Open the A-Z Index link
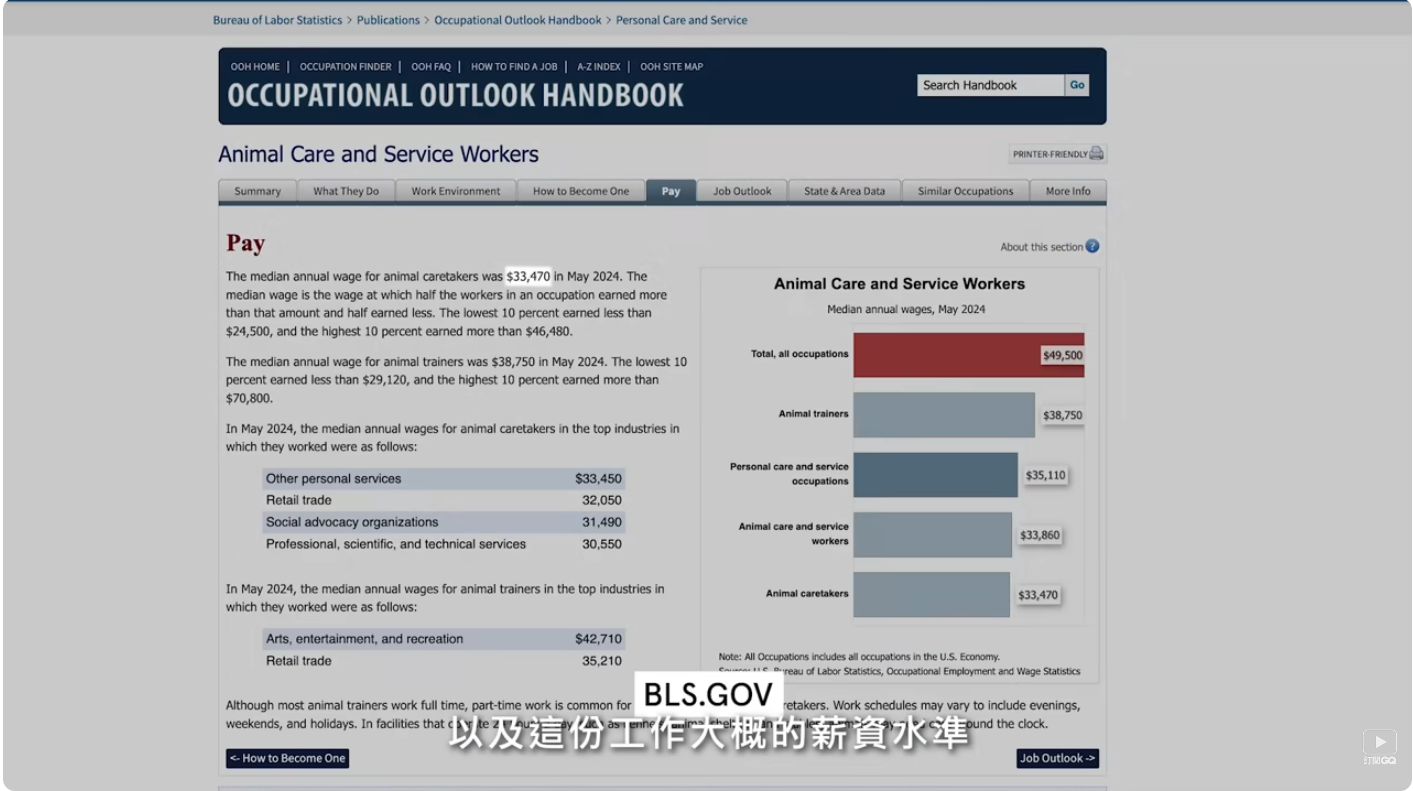 (598, 67)
